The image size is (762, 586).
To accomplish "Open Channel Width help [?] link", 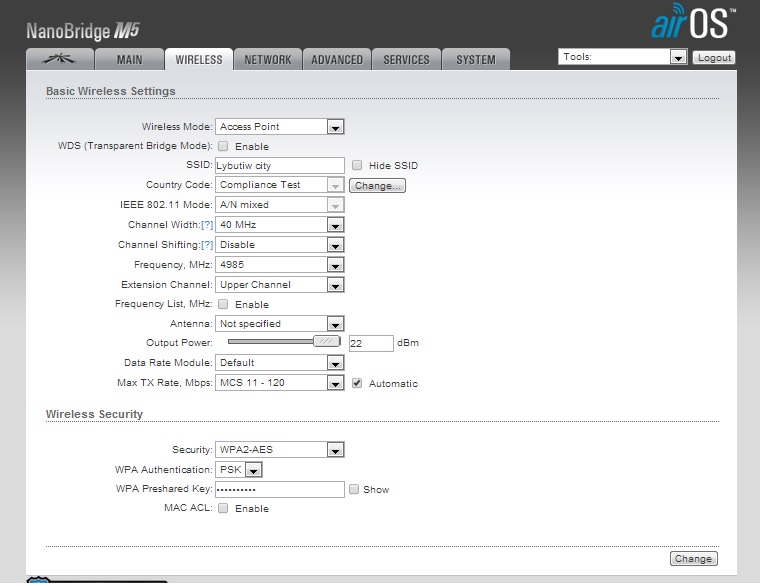I will pos(207,224).
